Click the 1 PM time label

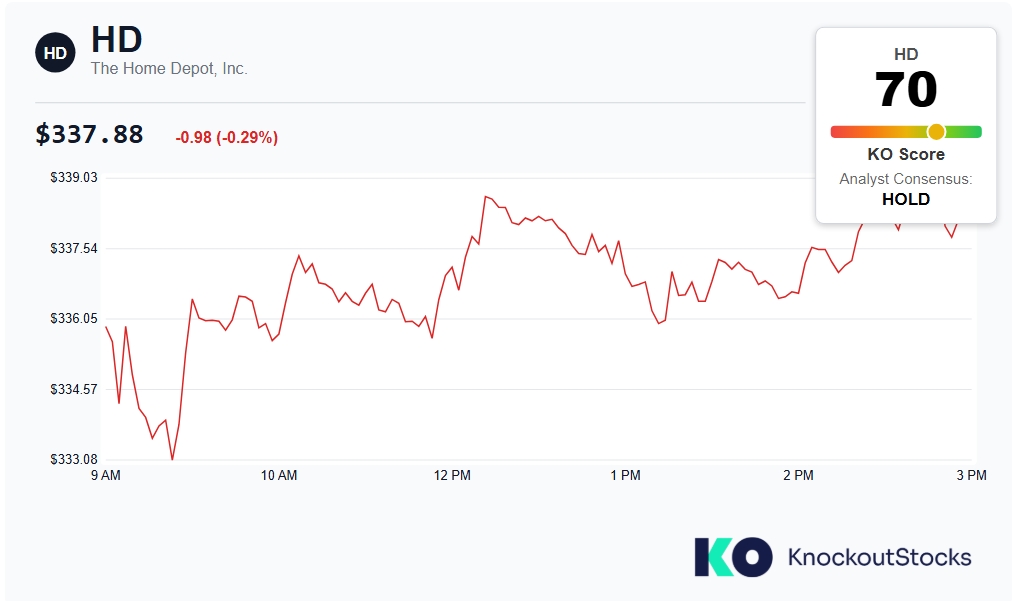[x=625, y=475]
